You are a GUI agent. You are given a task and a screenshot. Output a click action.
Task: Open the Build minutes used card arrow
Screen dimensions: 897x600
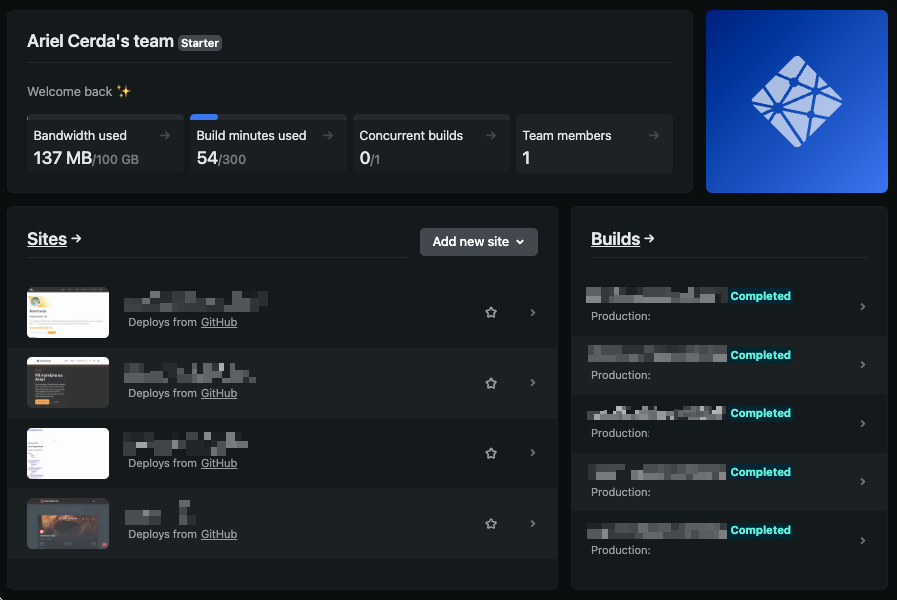pyautogui.click(x=328, y=136)
